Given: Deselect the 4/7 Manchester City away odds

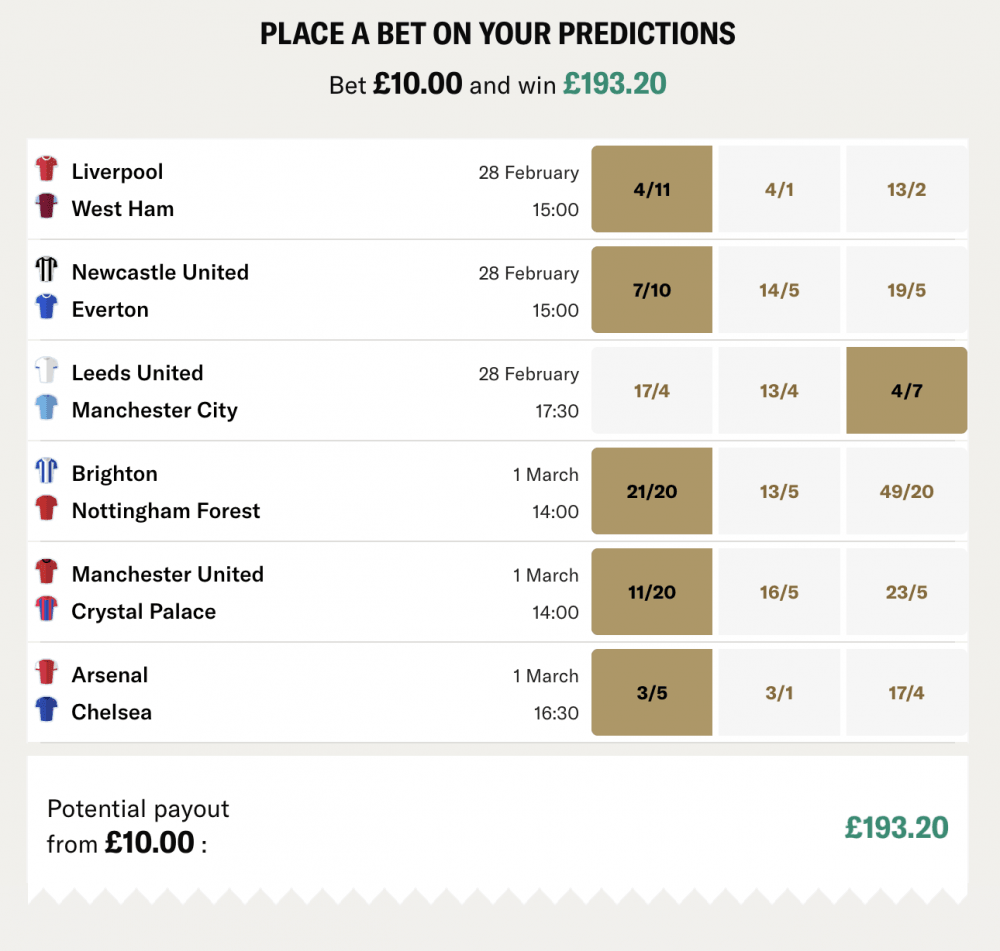Looking at the screenshot, I should (x=906, y=390).
